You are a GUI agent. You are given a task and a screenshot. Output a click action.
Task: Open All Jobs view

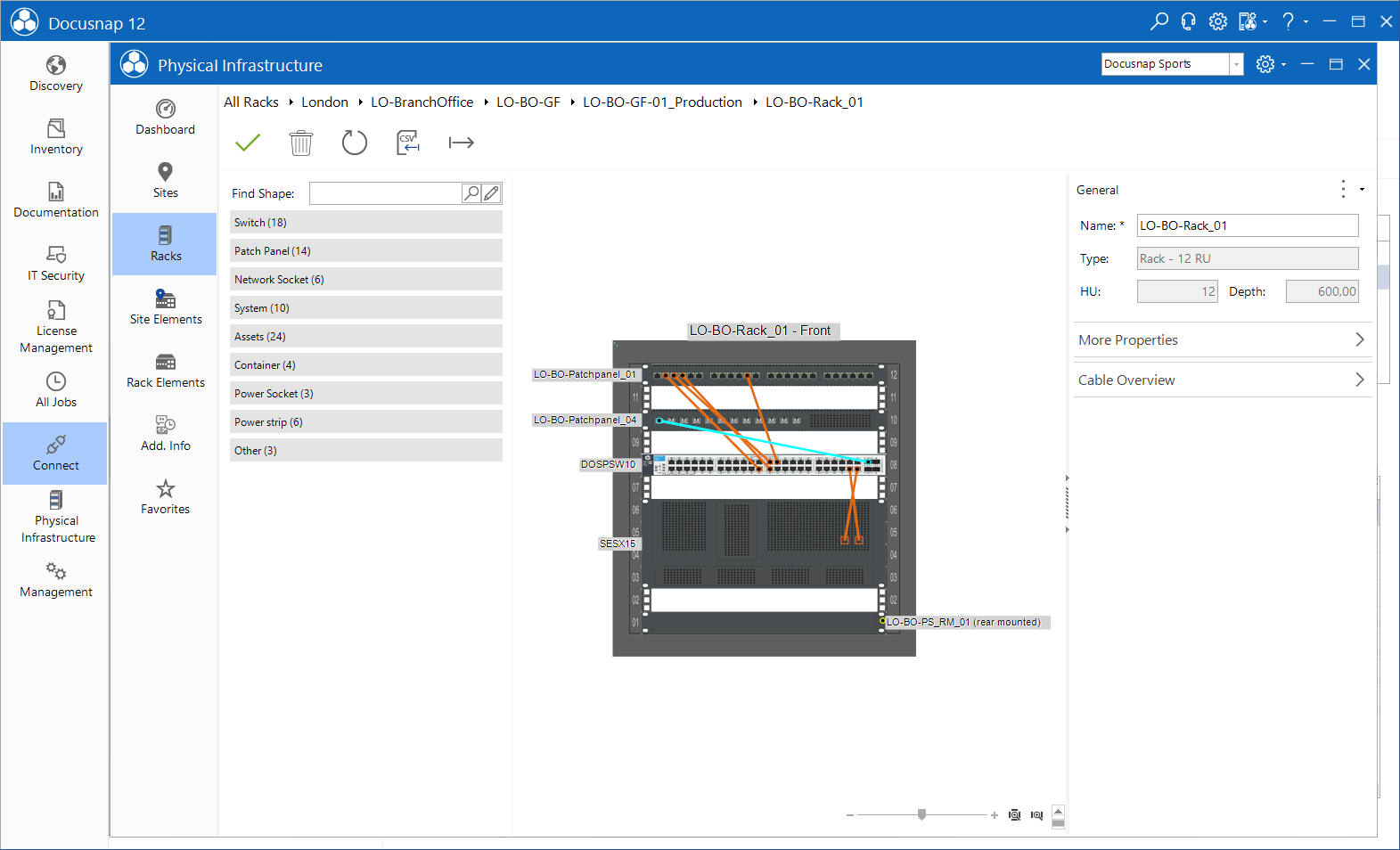[x=55, y=390]
